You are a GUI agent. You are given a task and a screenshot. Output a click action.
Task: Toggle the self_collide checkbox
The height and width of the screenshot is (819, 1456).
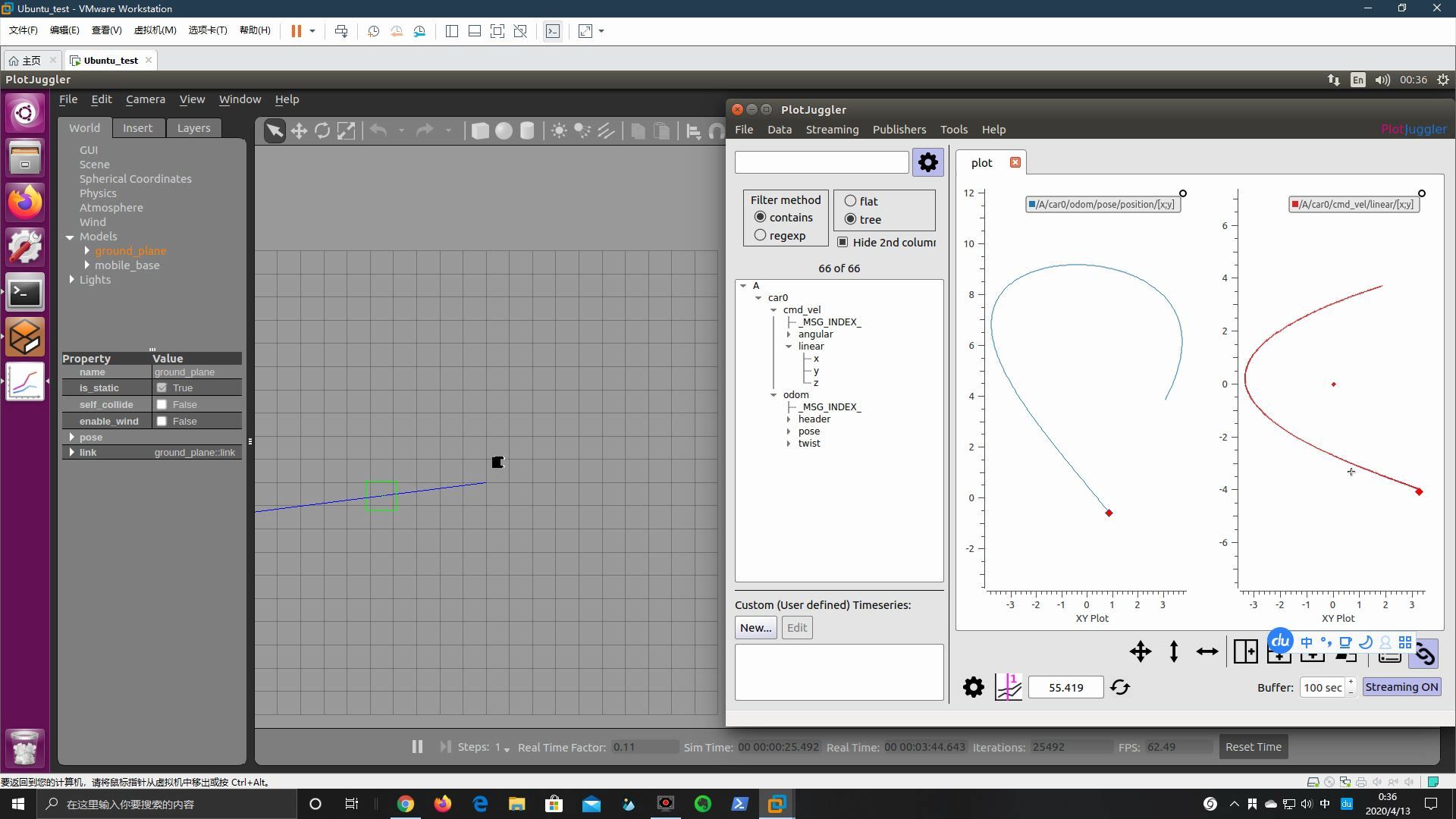(162, 404)
